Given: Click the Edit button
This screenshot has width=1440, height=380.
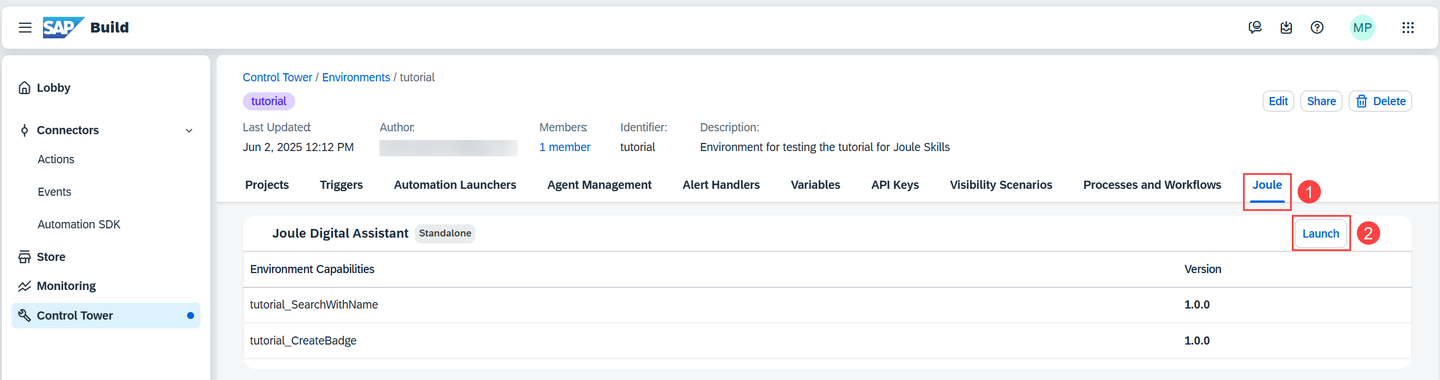Looking at the screenshot, I should pos(1278,101).
